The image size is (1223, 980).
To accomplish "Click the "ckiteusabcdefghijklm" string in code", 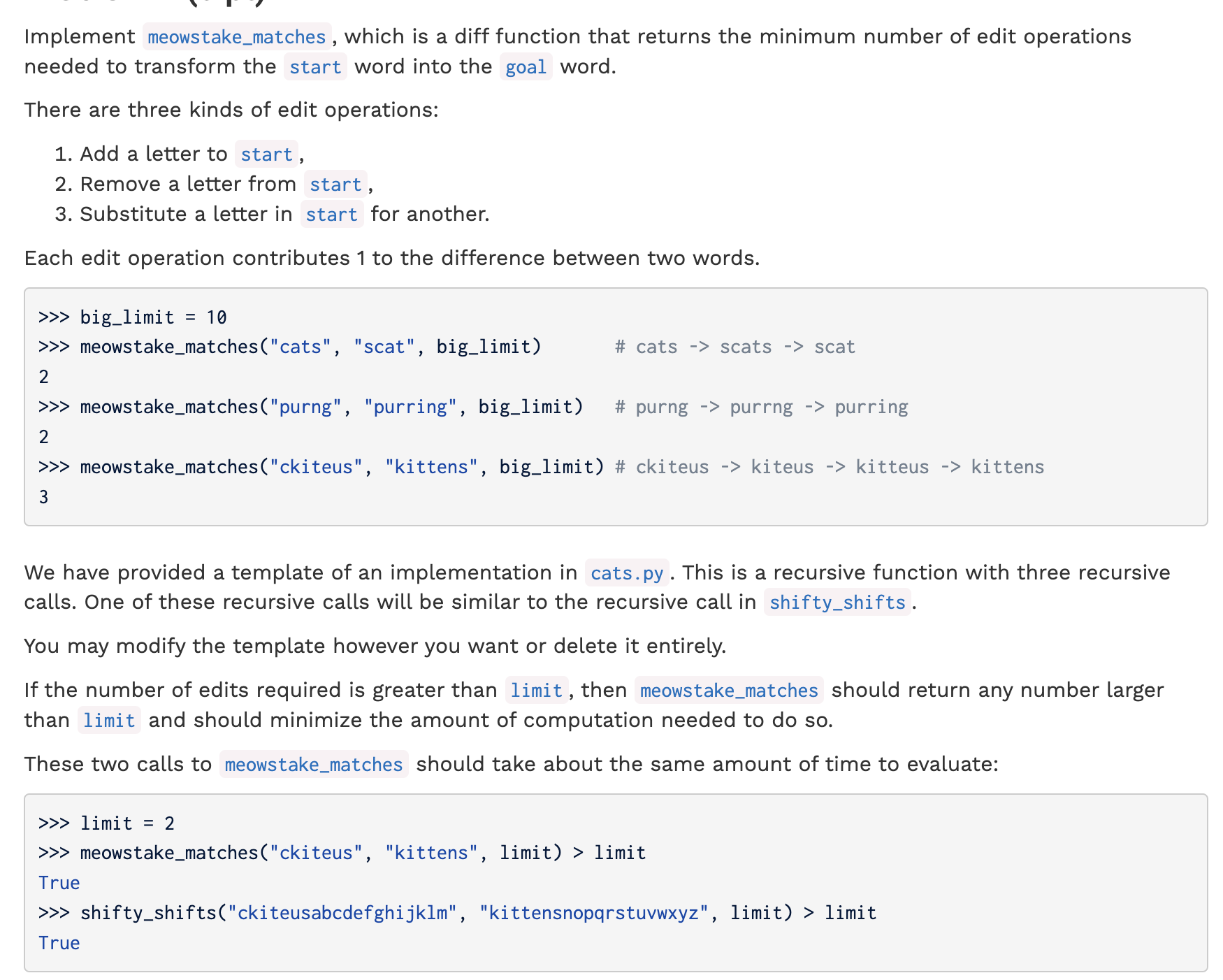I will coord(342,914).
